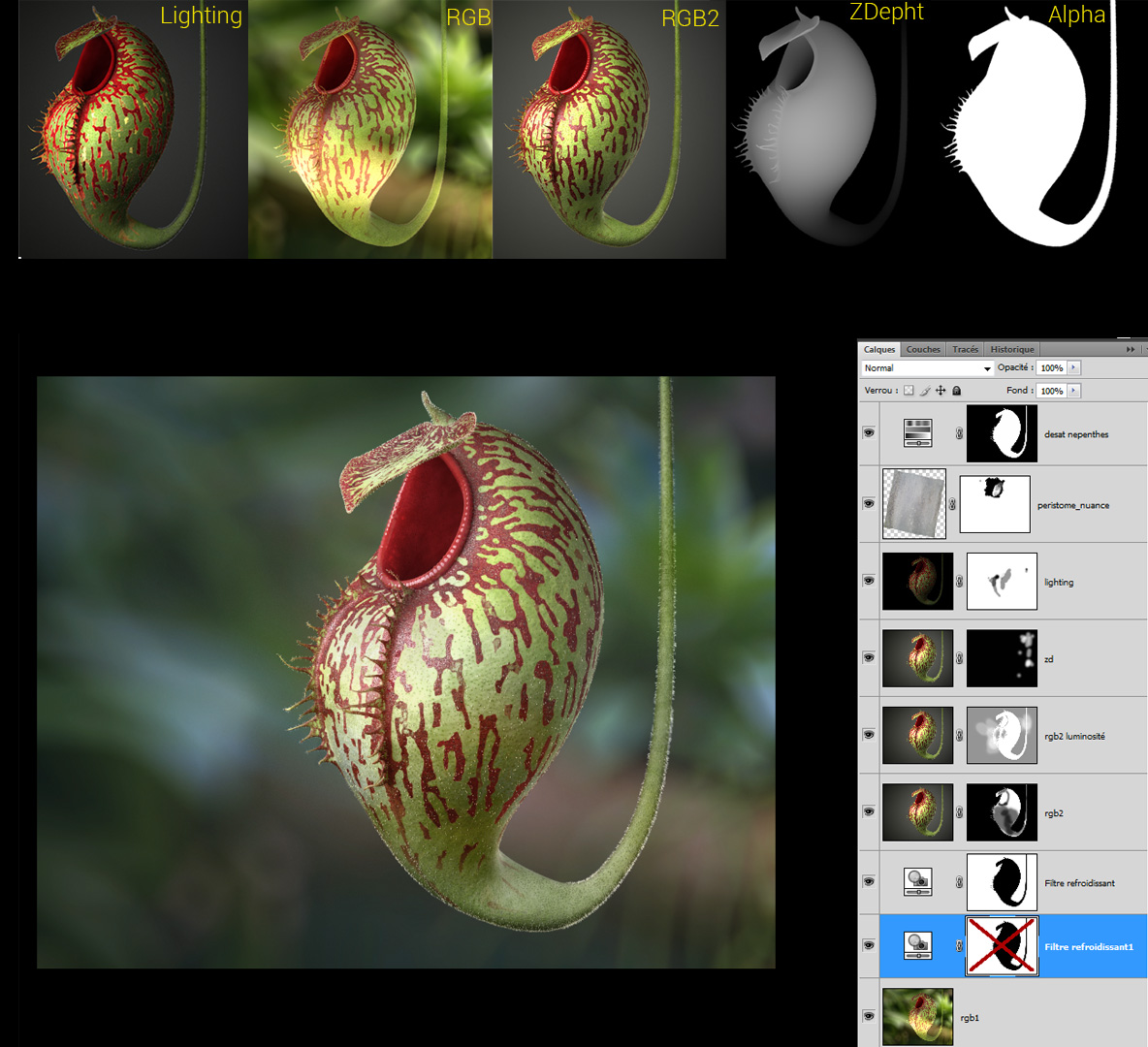
Task: Click the photo filter icon on Filtre refroidissant
Action: click(x=918, y=881)
